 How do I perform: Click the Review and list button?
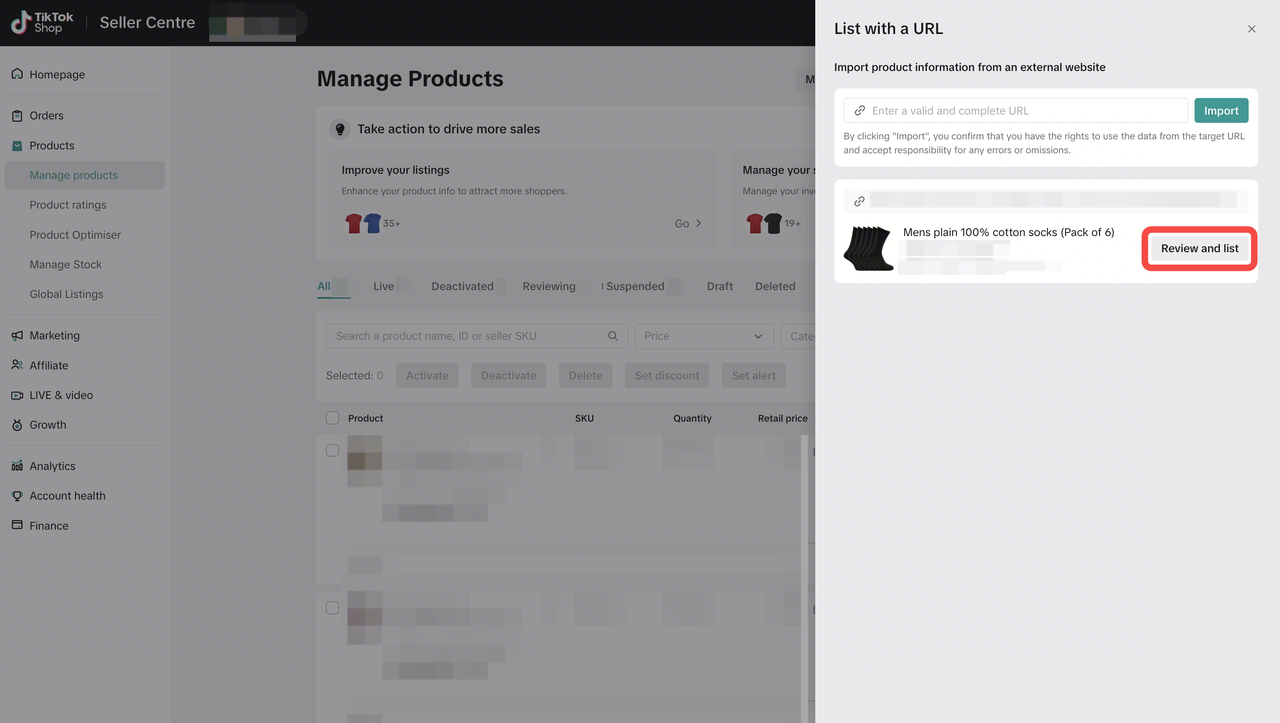click(x=1199, y=248)
